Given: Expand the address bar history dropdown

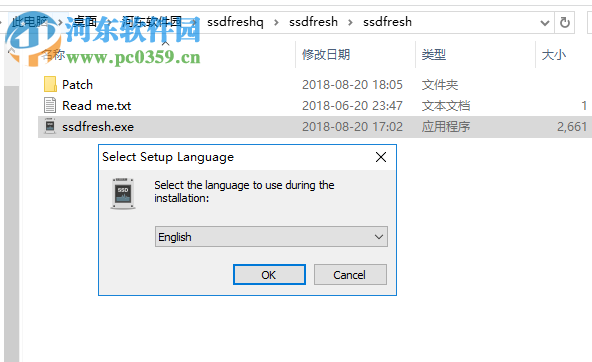Looking at the screenshot, I should pos(544,23).
